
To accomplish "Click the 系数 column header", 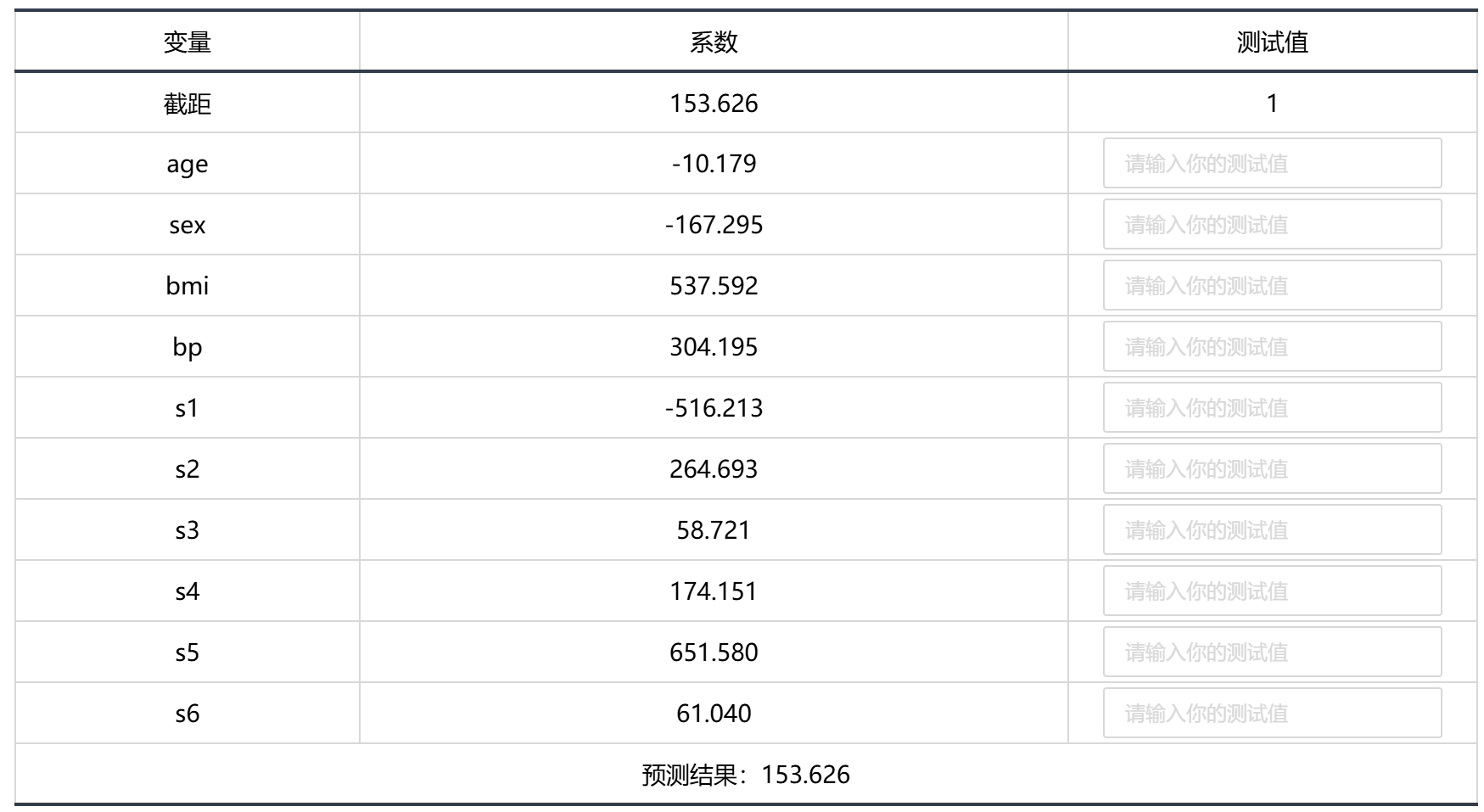I will tap(714, 42).
